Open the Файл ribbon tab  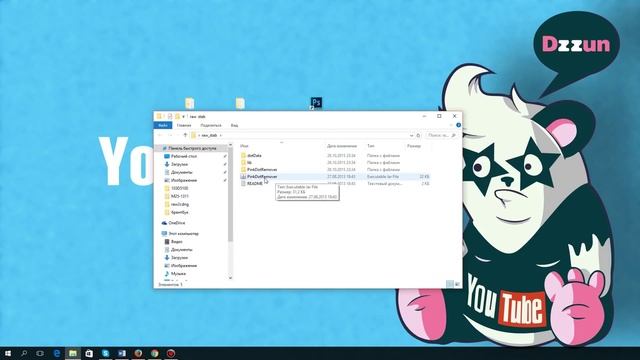(x=163, y=125)
